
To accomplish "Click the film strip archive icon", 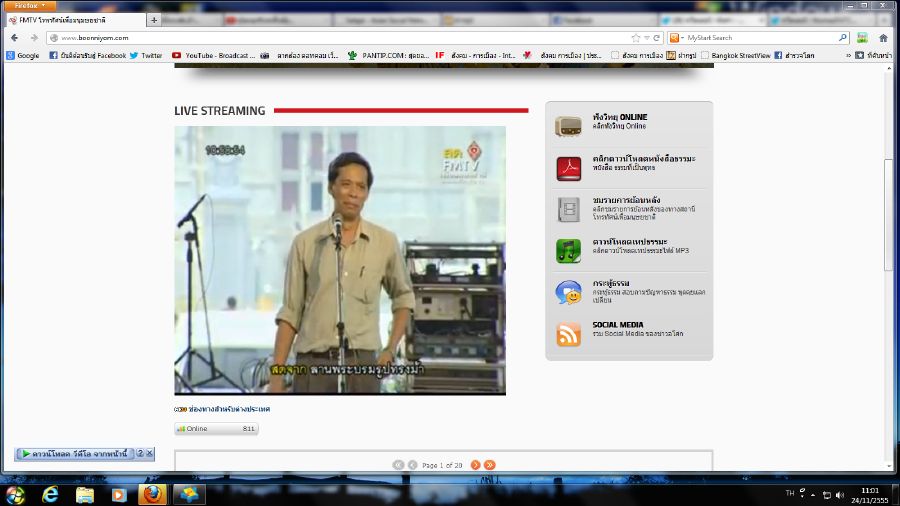I will point(568,209).
